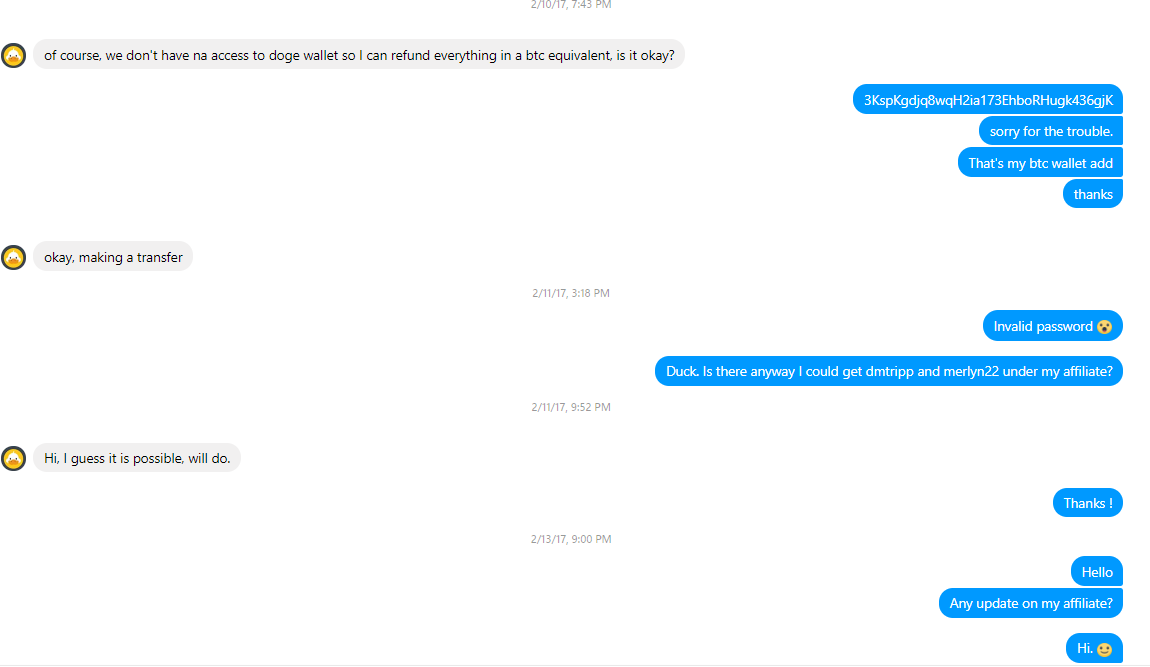Screen dimensions: 1150x667
Task: Click 'That's my btc wallet add' message
Action: coord(1040,163)
